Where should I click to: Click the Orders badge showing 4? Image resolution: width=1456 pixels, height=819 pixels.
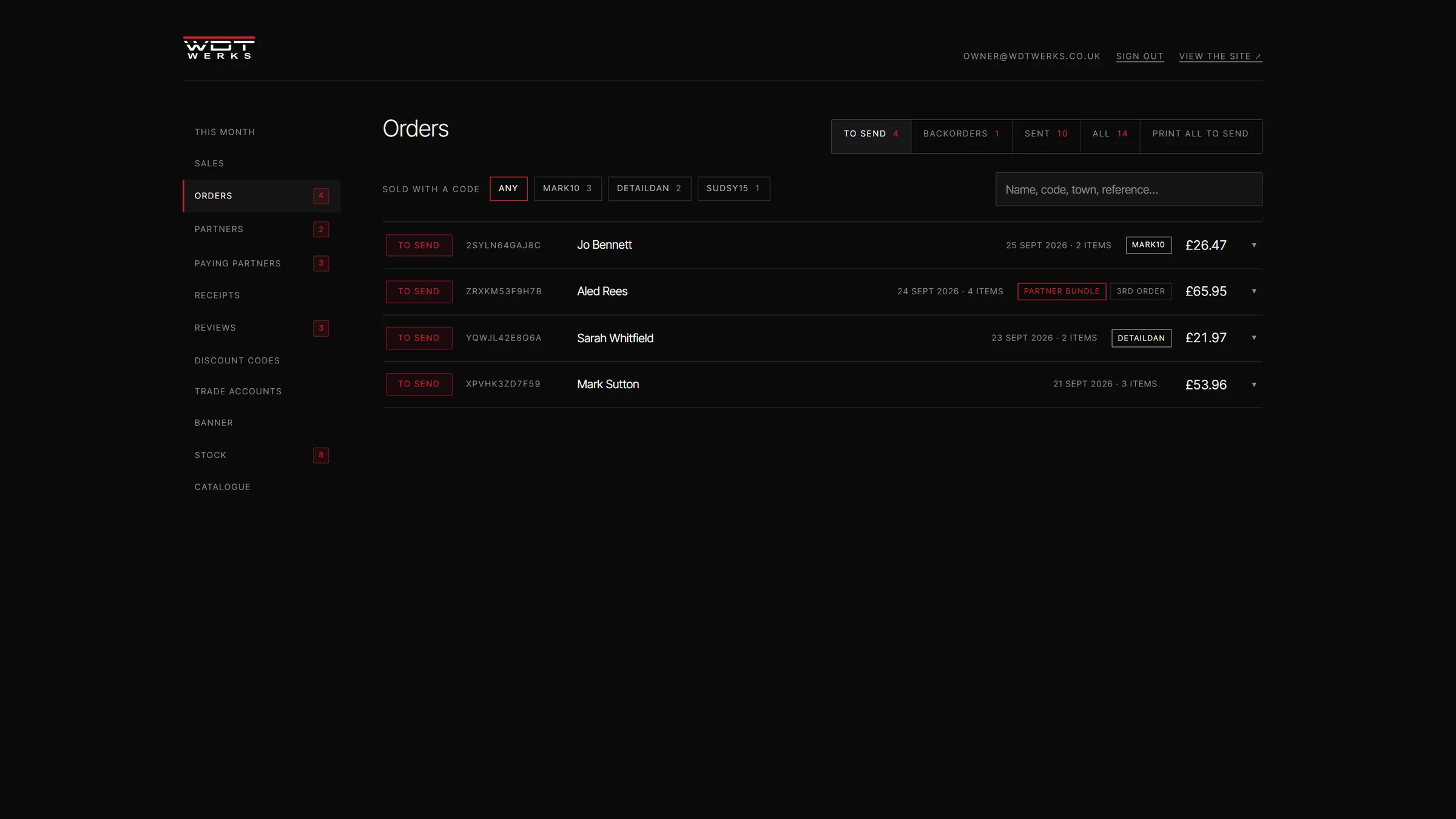(x=321, y=196)
